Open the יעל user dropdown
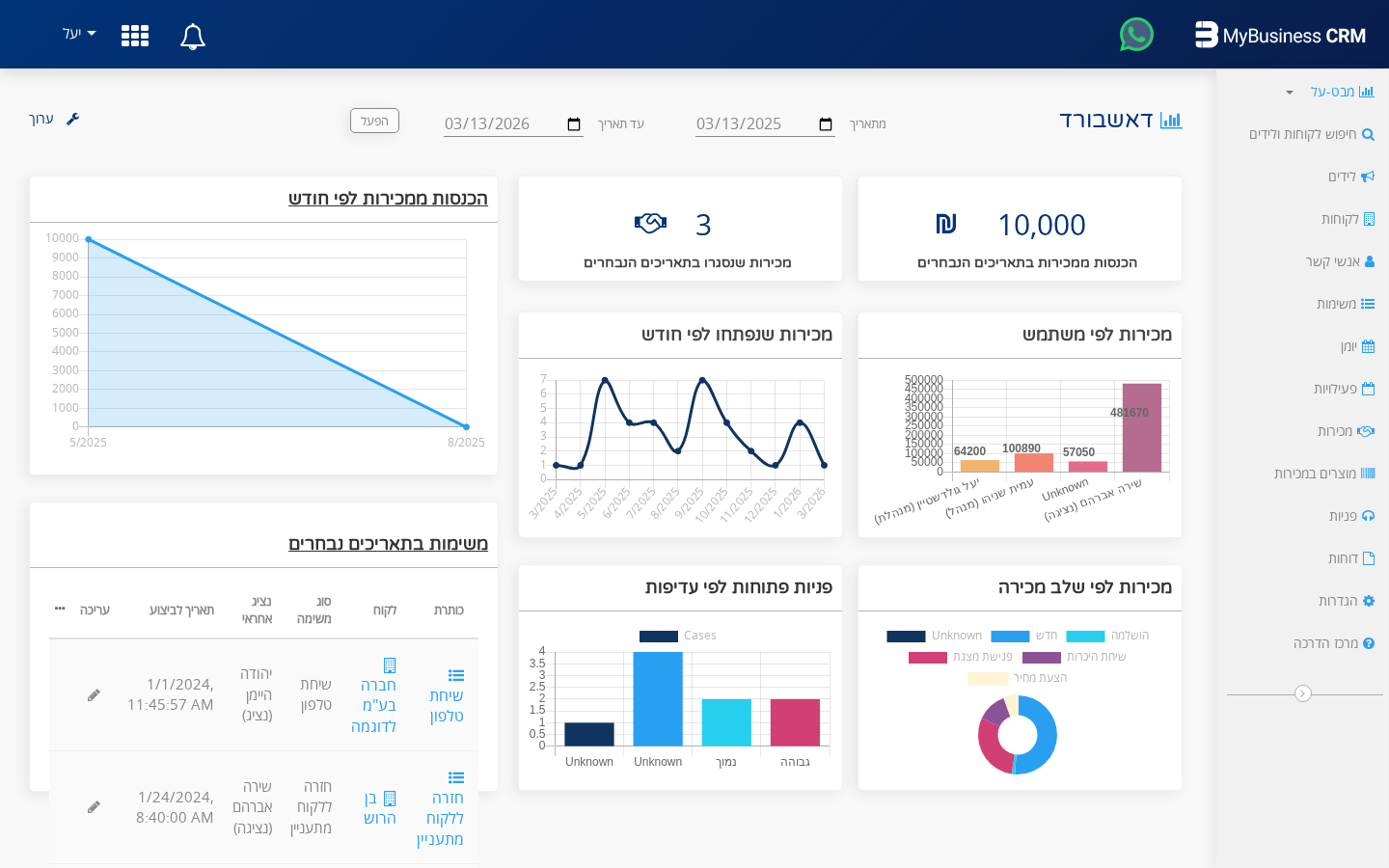 (x=77, y=33)
